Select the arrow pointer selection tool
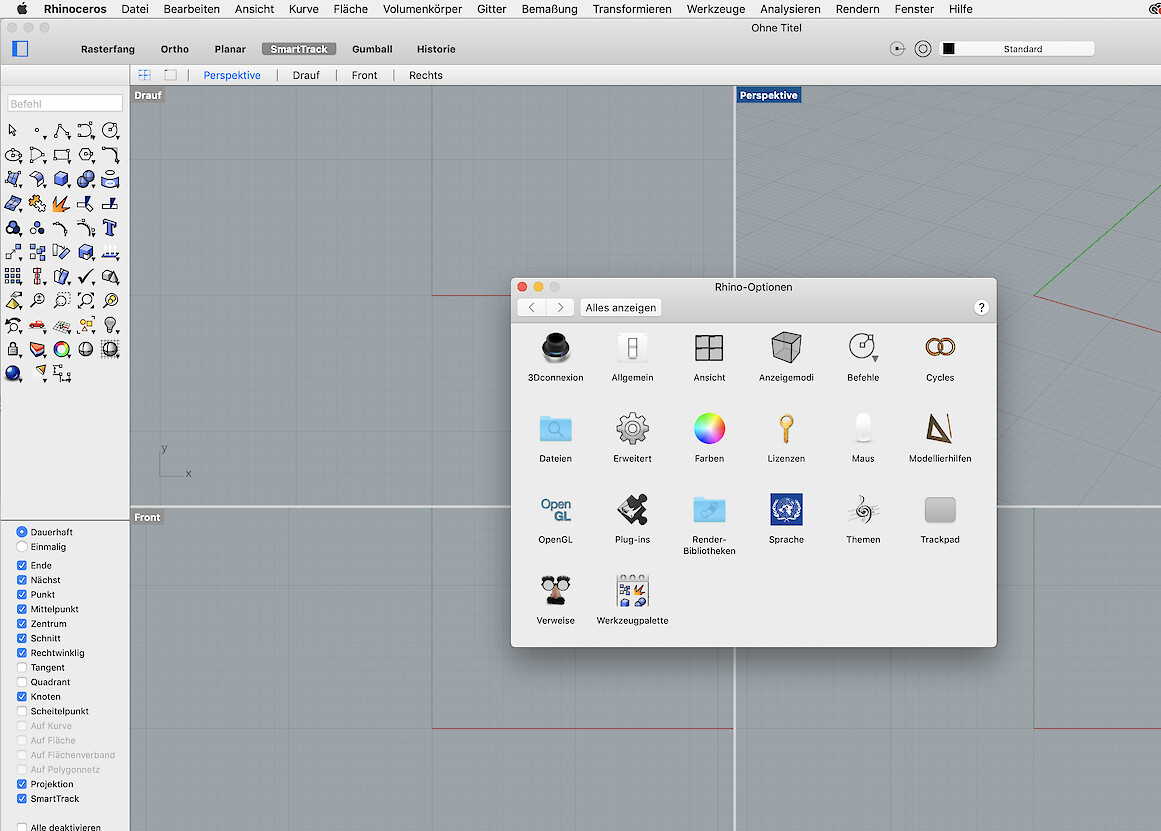Viewport: 1161px width, 831px height. point(13,131)
